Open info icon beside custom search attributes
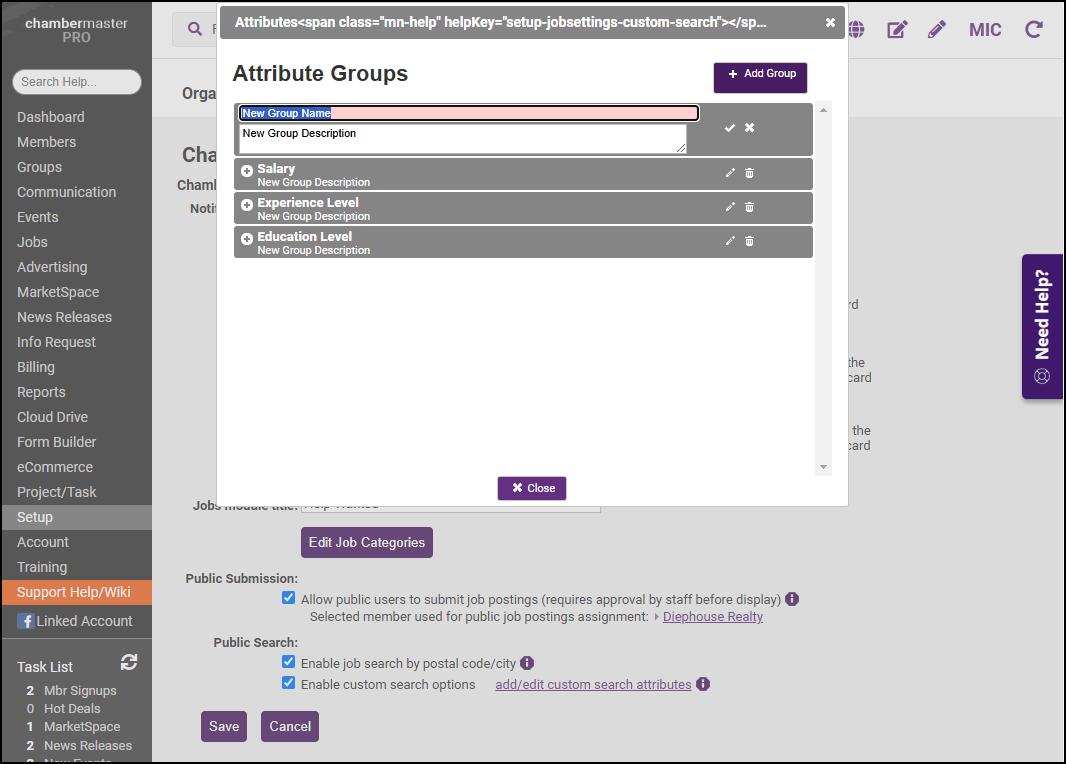 coord(703,684)
